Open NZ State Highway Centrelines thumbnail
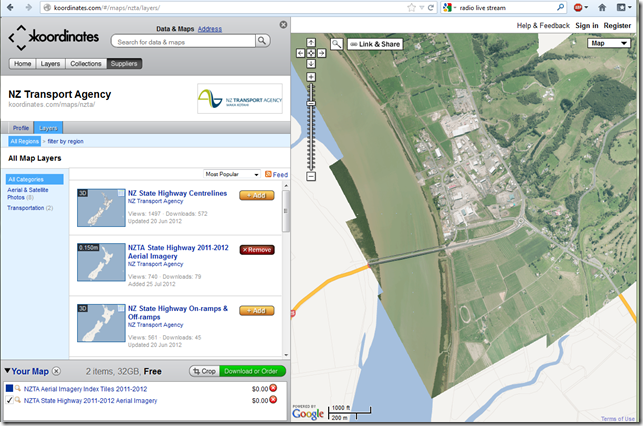 [101, 207]
